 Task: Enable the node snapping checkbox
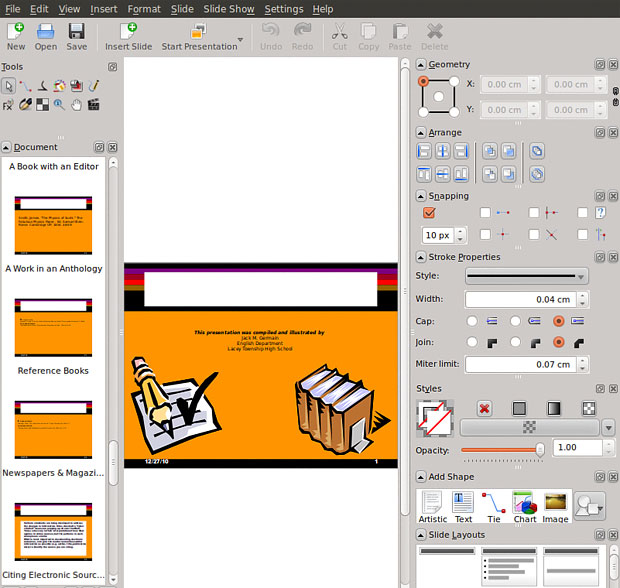(485, 213)
